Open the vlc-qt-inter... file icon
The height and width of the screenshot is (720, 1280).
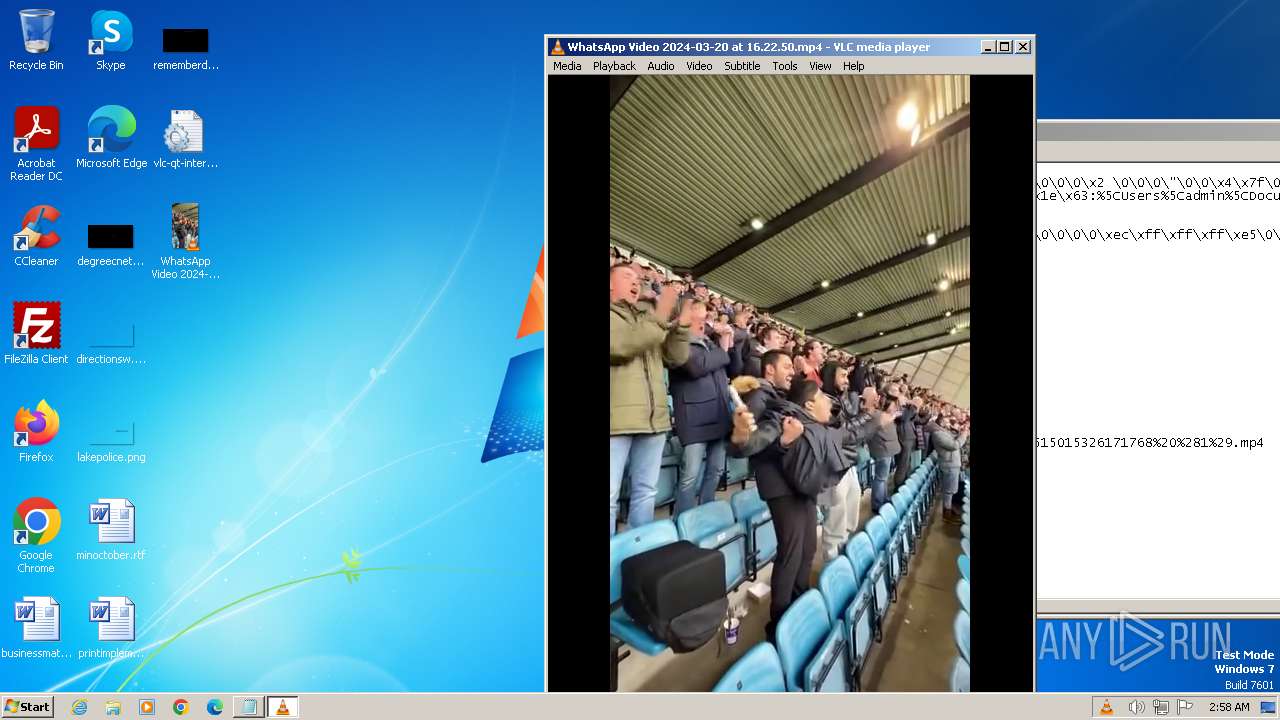[x=185, y=138]
